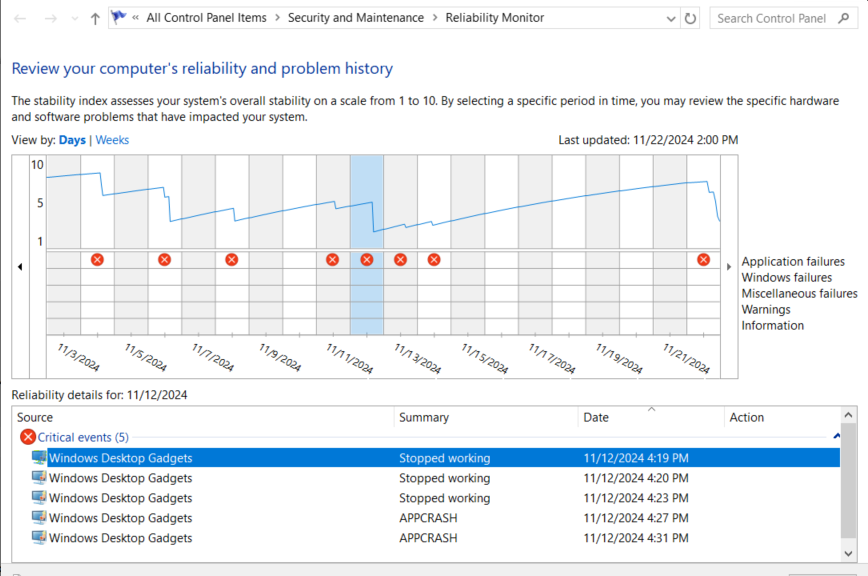Click the Information row label
The image size is (868, 576).
773,325
